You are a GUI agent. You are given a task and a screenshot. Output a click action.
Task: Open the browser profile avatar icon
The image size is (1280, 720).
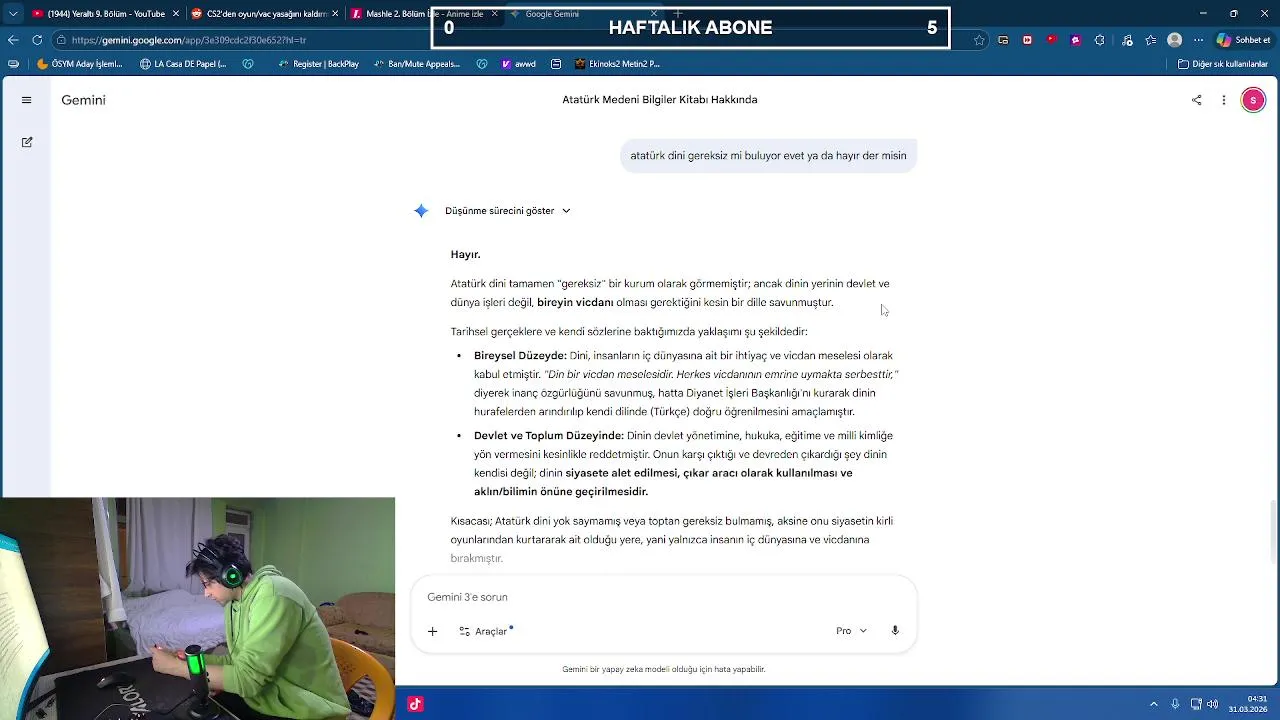click(x=1175, y=40)
